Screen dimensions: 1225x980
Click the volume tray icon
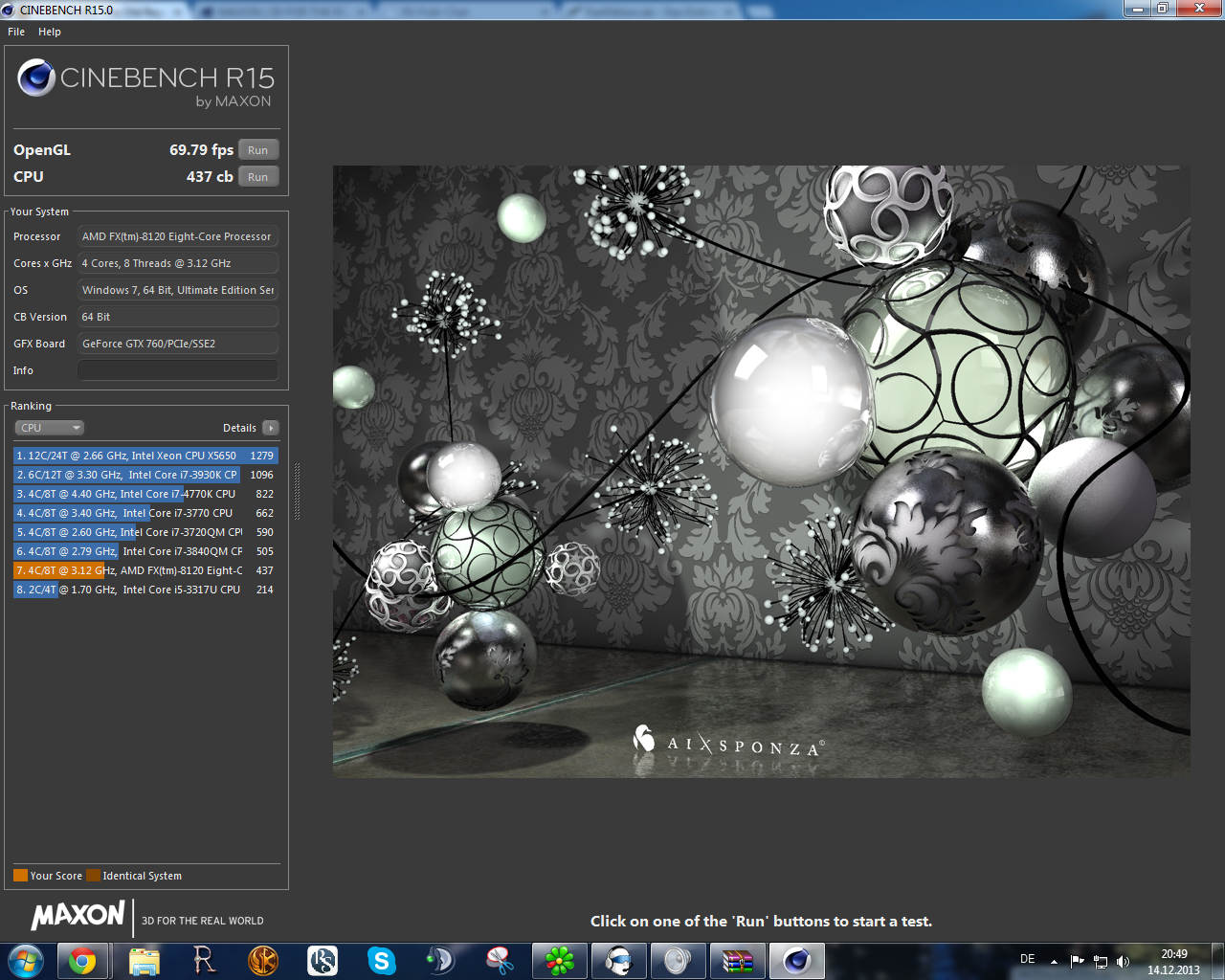1123,961
